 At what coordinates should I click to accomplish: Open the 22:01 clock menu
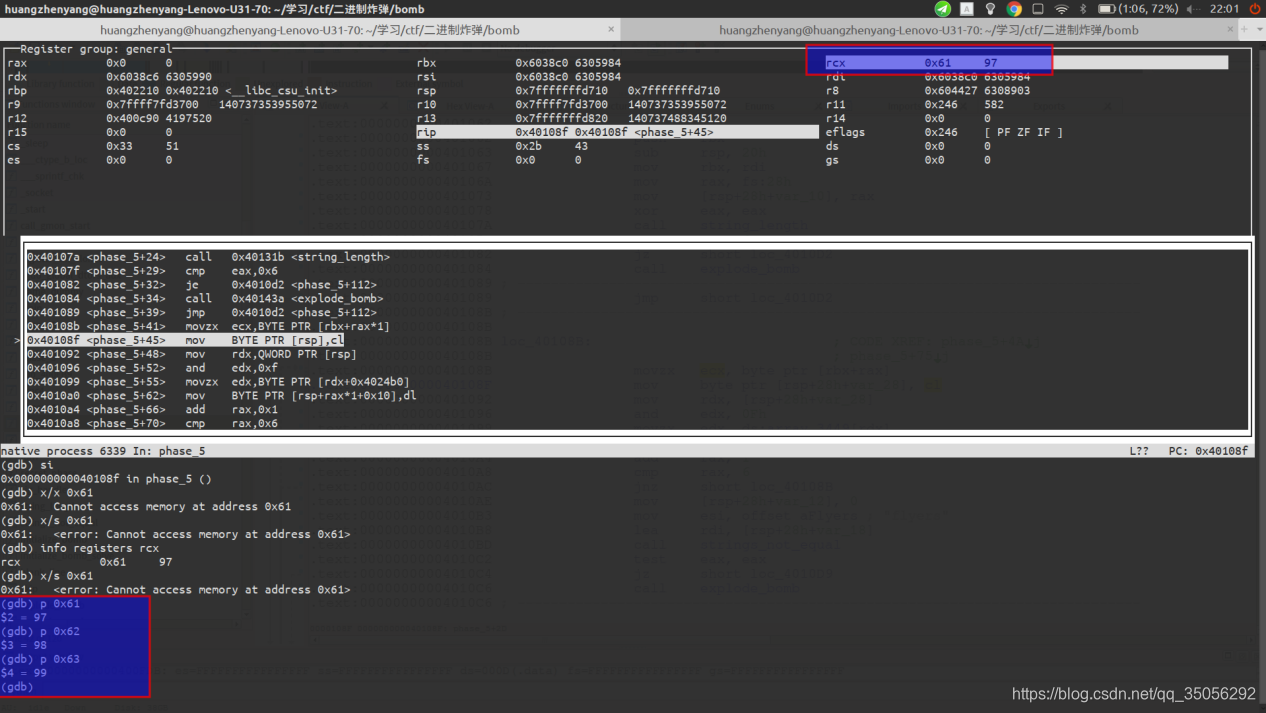[1224, 9]
